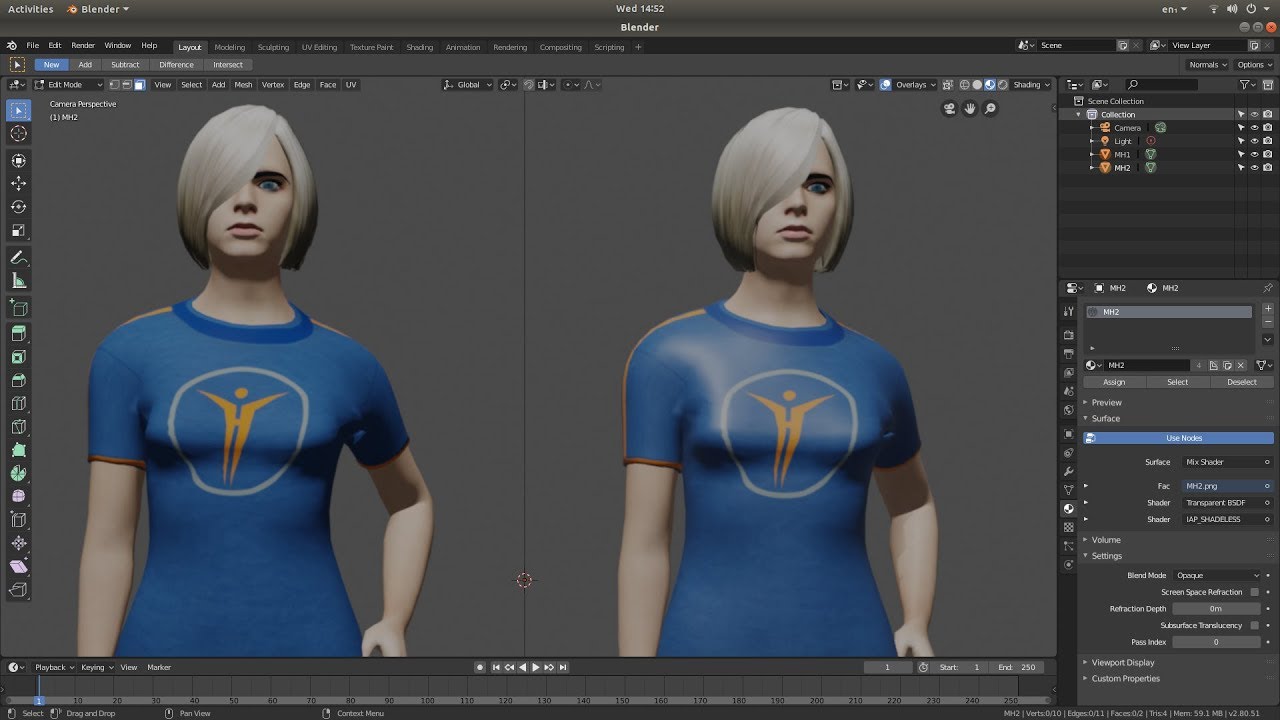This screenshot has height=720, width=1280.
Task: Hide the Light object in viewport
Action: coord(1254,141)
